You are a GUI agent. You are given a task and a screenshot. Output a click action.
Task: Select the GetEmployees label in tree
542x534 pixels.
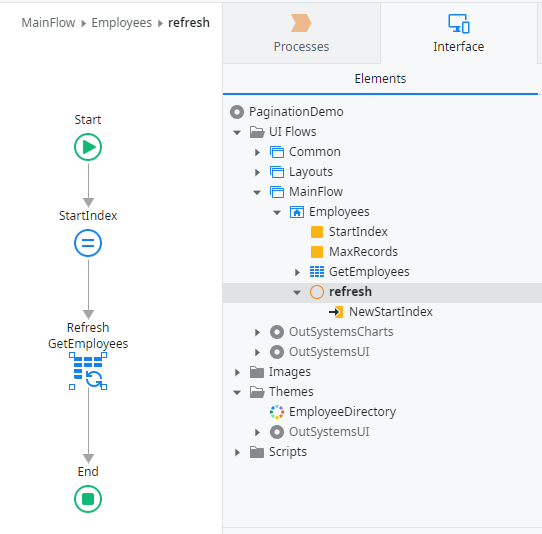click(x=369, y=272)
